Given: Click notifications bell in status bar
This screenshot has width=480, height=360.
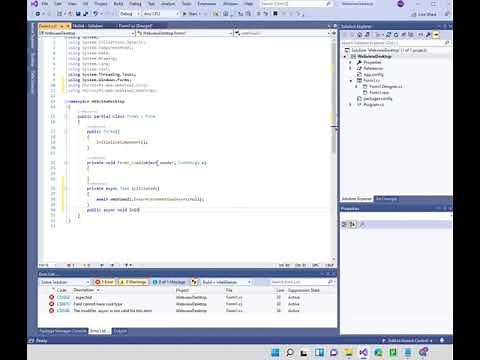Looking at the screenshot, I should click(x=442, y=340).
